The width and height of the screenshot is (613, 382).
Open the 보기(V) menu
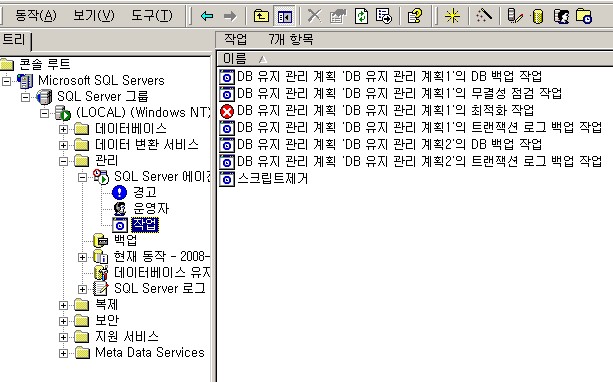point(94,16)
